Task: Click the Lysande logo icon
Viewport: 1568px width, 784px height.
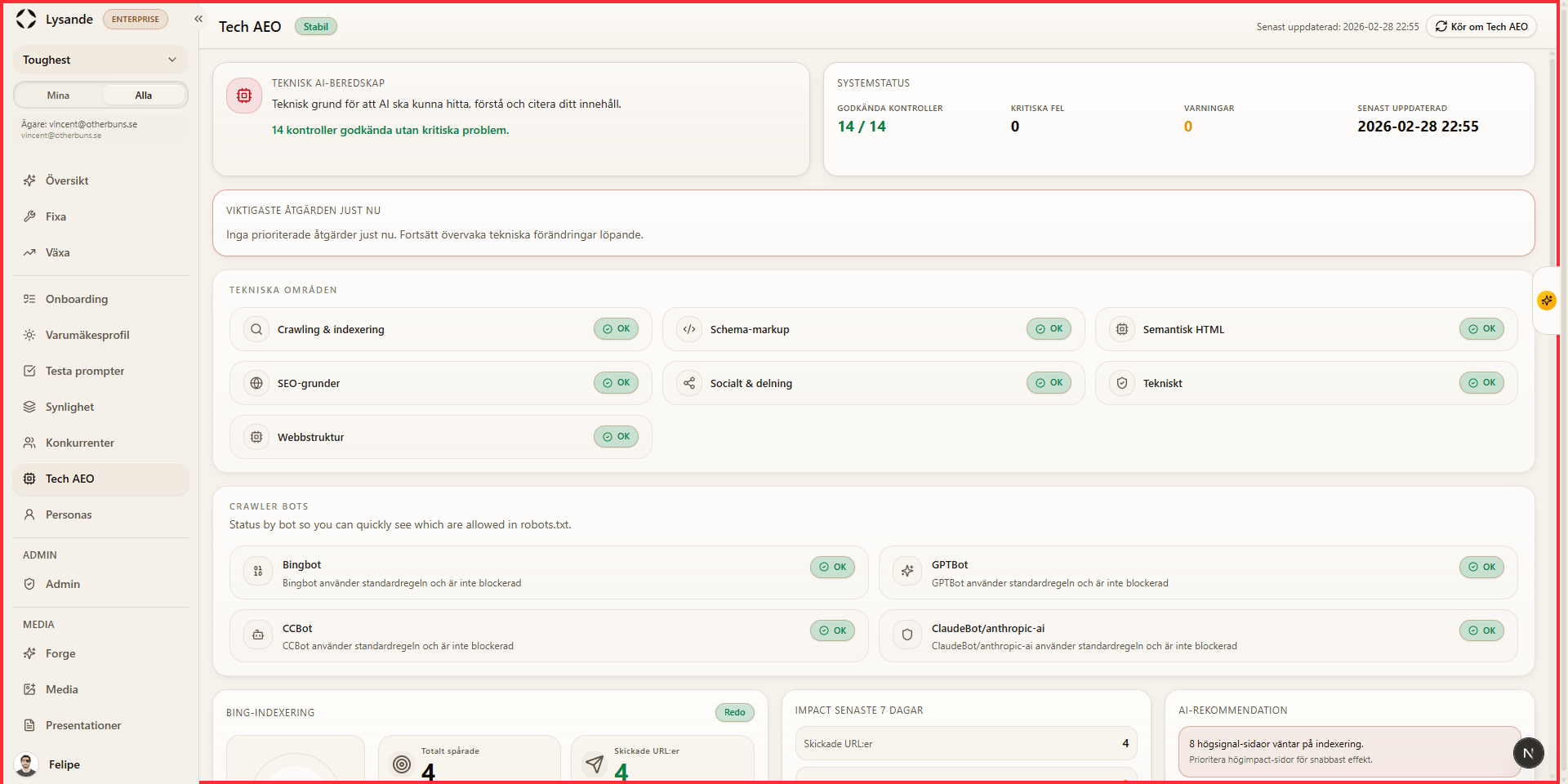Action: [x=26, y=19]
